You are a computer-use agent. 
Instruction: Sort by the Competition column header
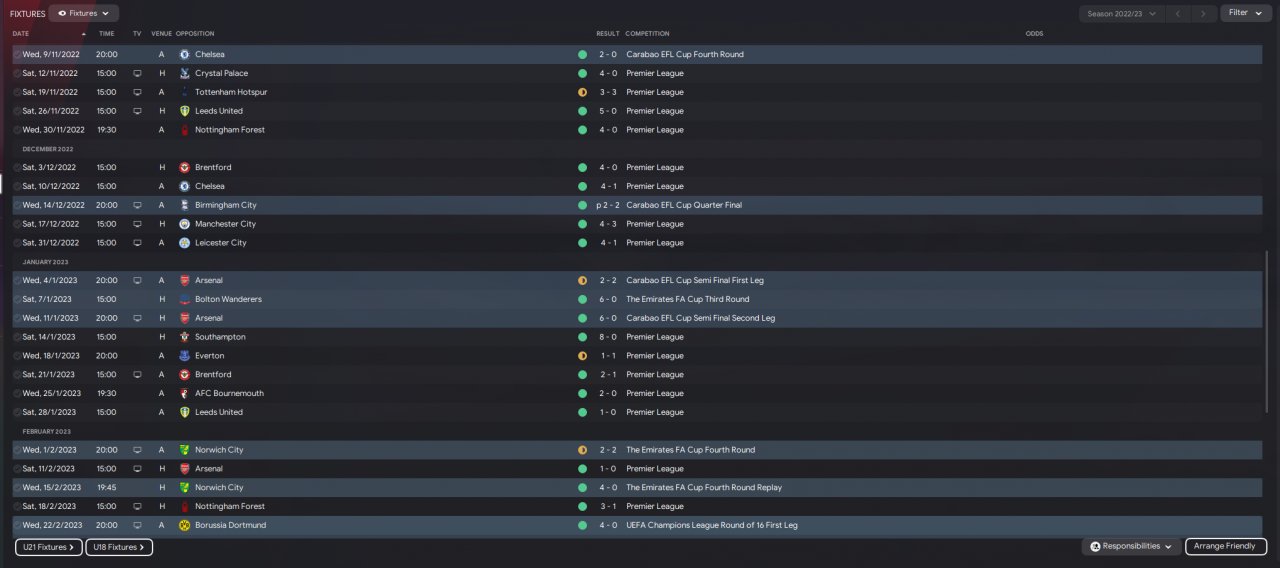pyautogui.click(x=647, y=34)
